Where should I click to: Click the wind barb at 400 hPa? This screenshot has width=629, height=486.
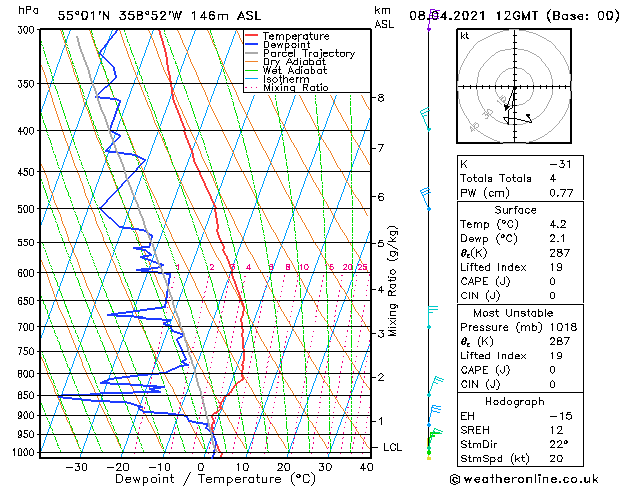[x=425, y=119]
